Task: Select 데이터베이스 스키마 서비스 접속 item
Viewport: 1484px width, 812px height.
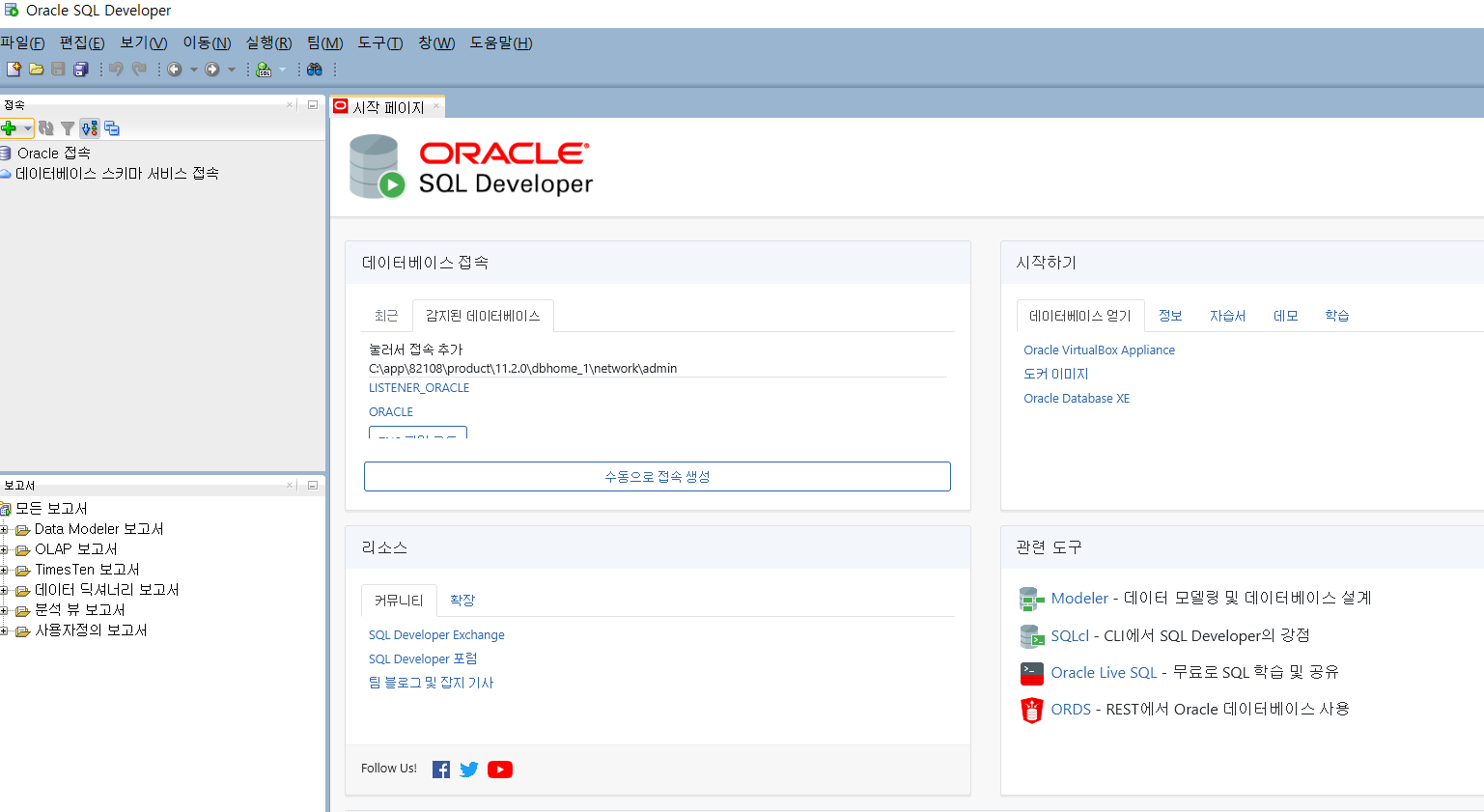Action: point(117,174)
